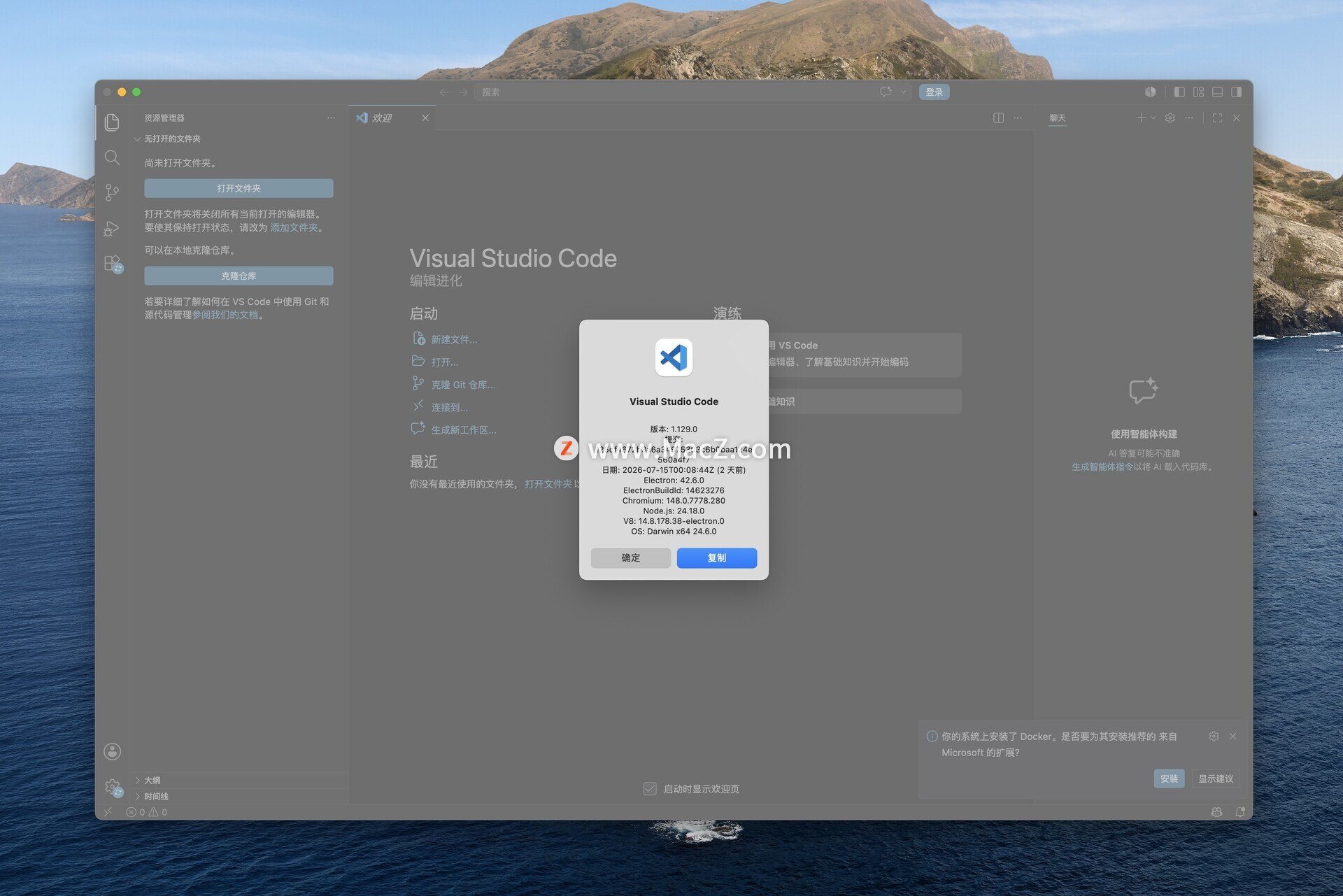Open the editor more actions ellipsis
The width and height of the screenshot is (1343, 896).
tap(1018, 118)
